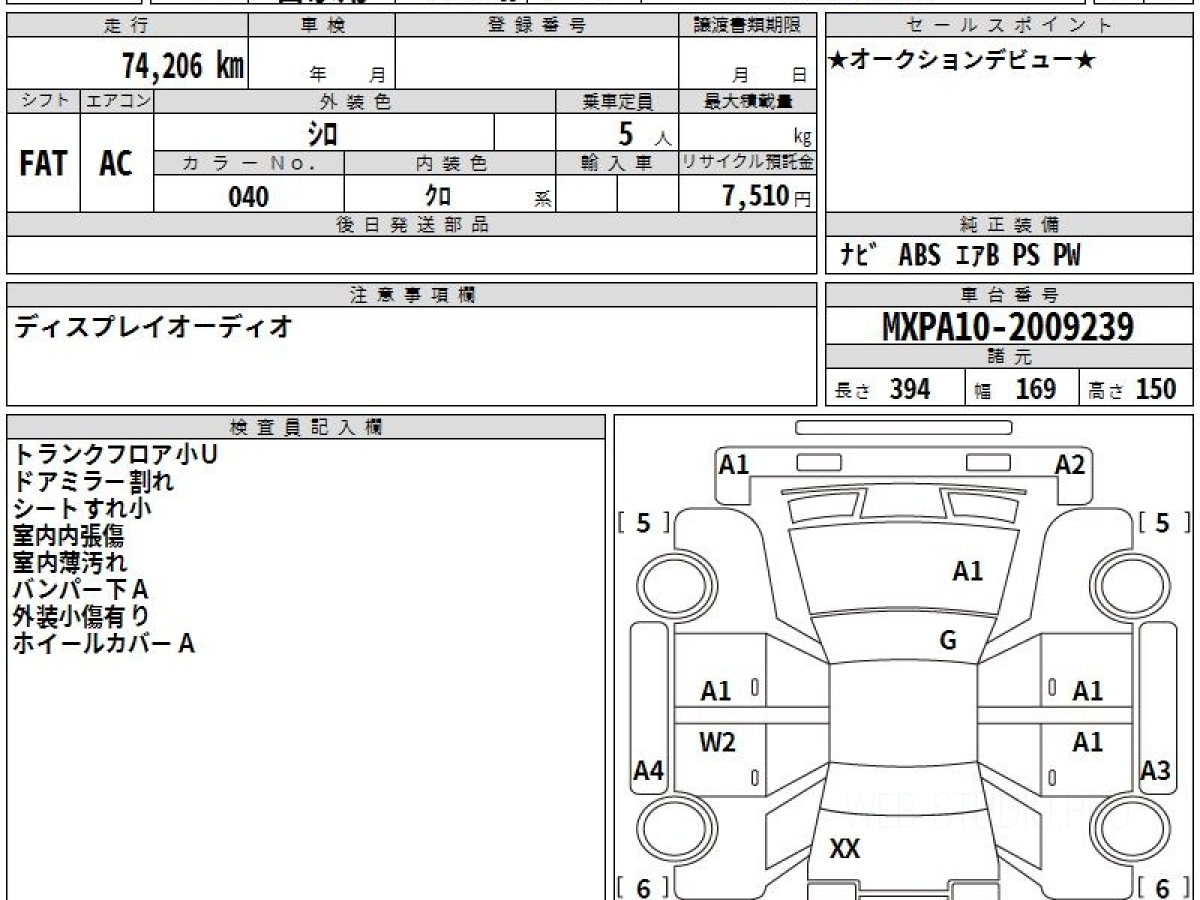
Task: Click the 車検 header cell
Action: tap(321, 26)
